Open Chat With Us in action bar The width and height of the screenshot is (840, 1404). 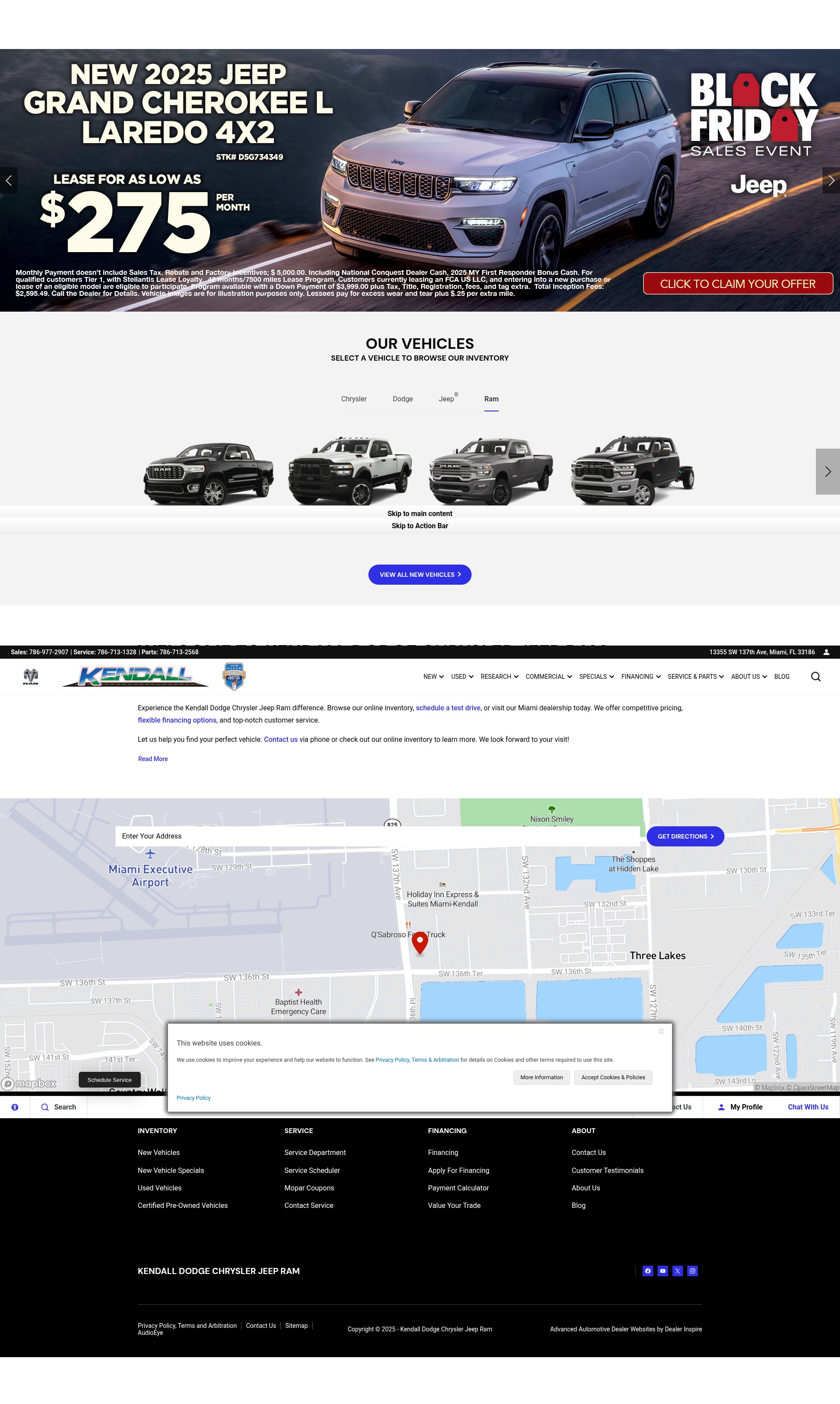point(808,1107)
